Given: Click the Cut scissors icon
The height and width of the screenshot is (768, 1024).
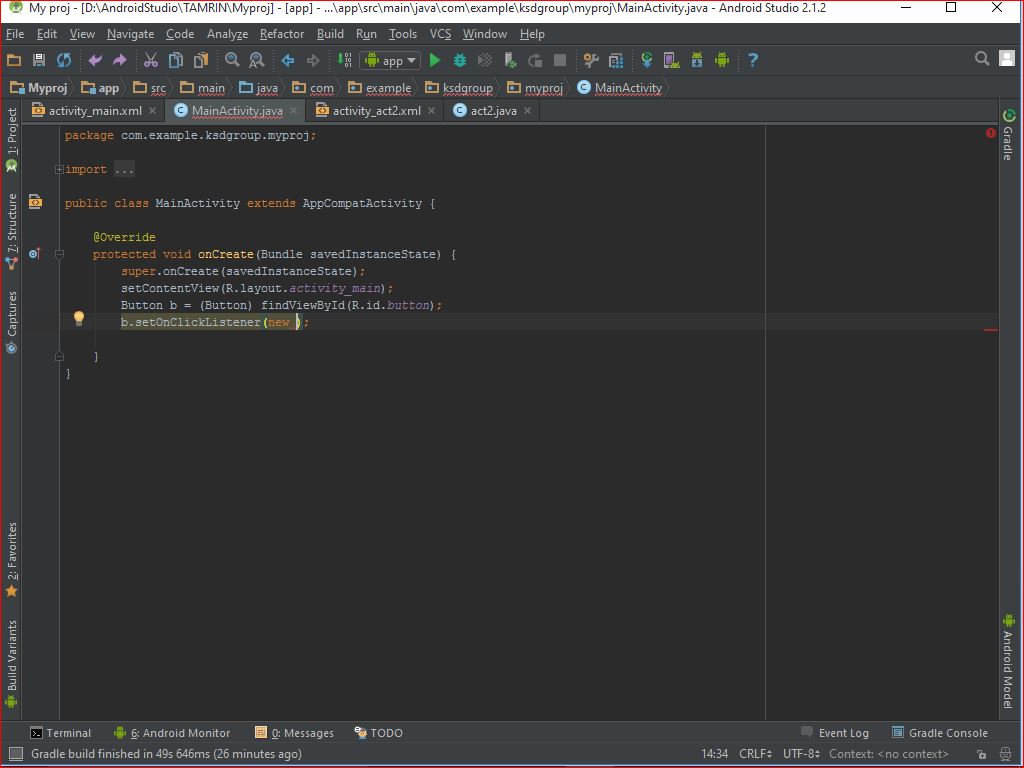Looking at the screenshot, I should click(151, 60).
